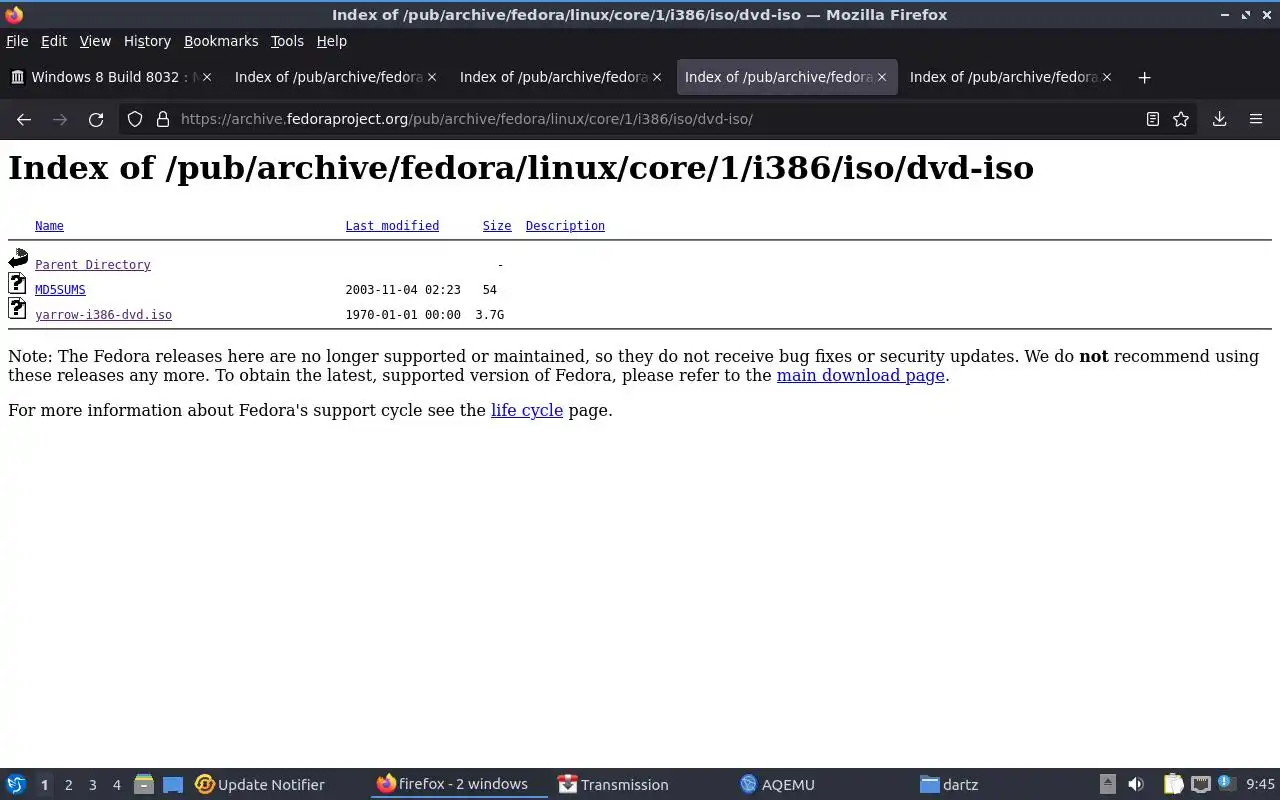Sort listing by the Size column

497,226
